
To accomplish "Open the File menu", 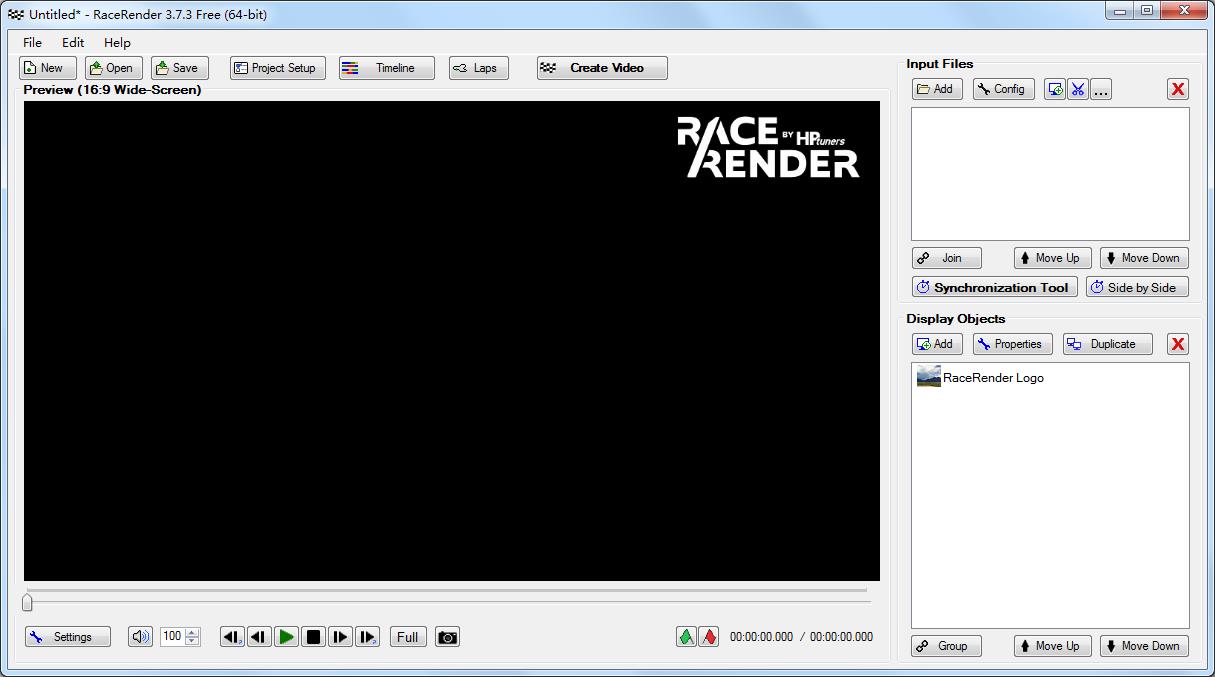I will pyautogui.click(x=32, y=42).
